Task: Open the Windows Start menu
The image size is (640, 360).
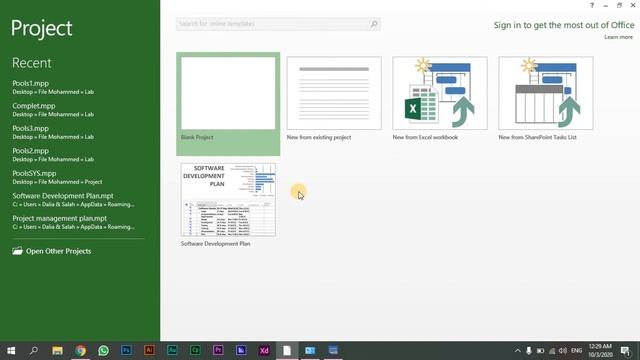Action: pos(11,351)
